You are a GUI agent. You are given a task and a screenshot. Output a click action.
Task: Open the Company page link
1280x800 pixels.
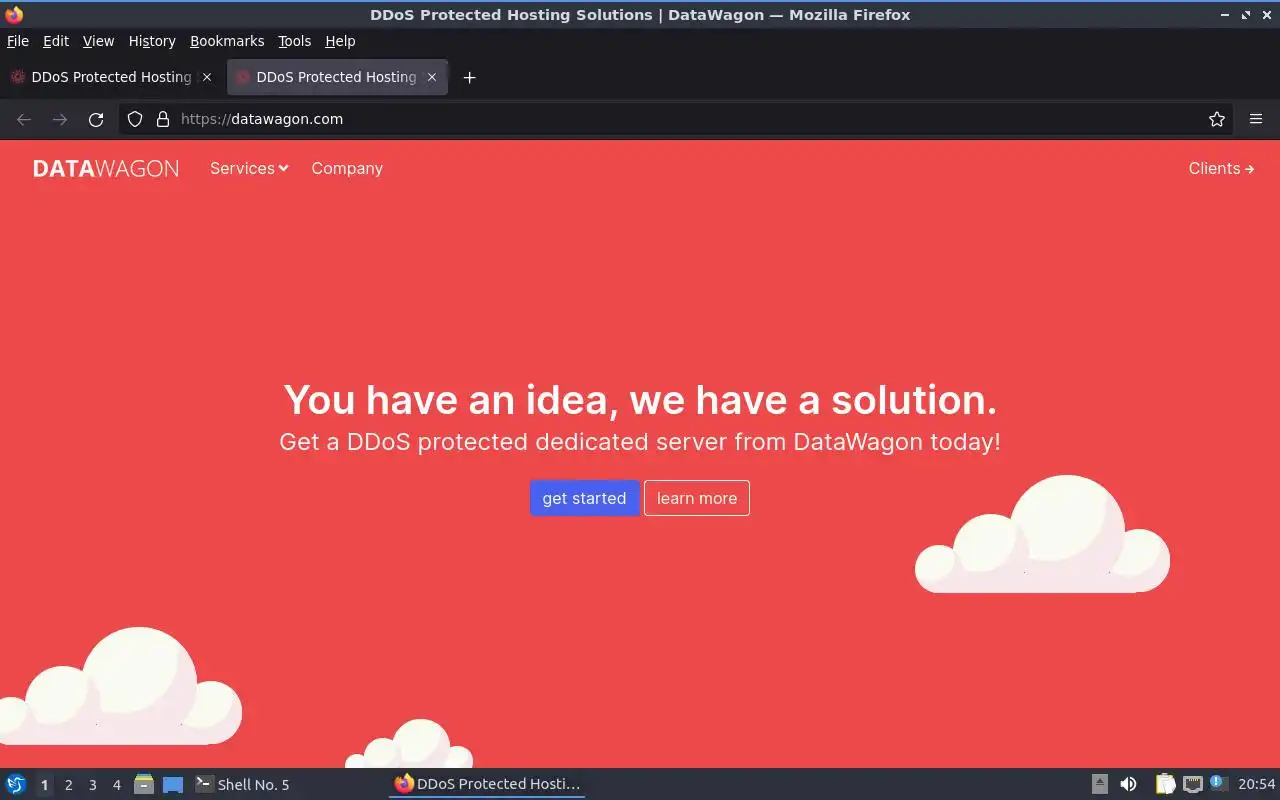347,168
